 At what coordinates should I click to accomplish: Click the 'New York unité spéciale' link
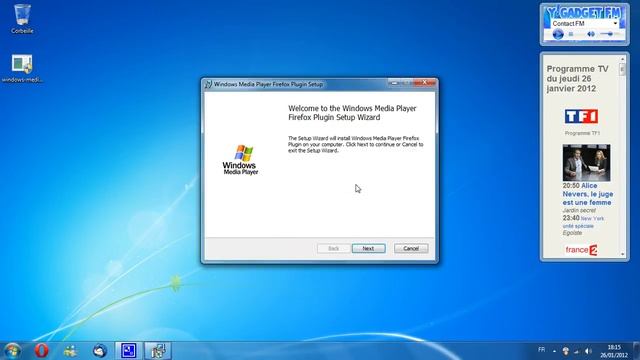pos(583,222)
